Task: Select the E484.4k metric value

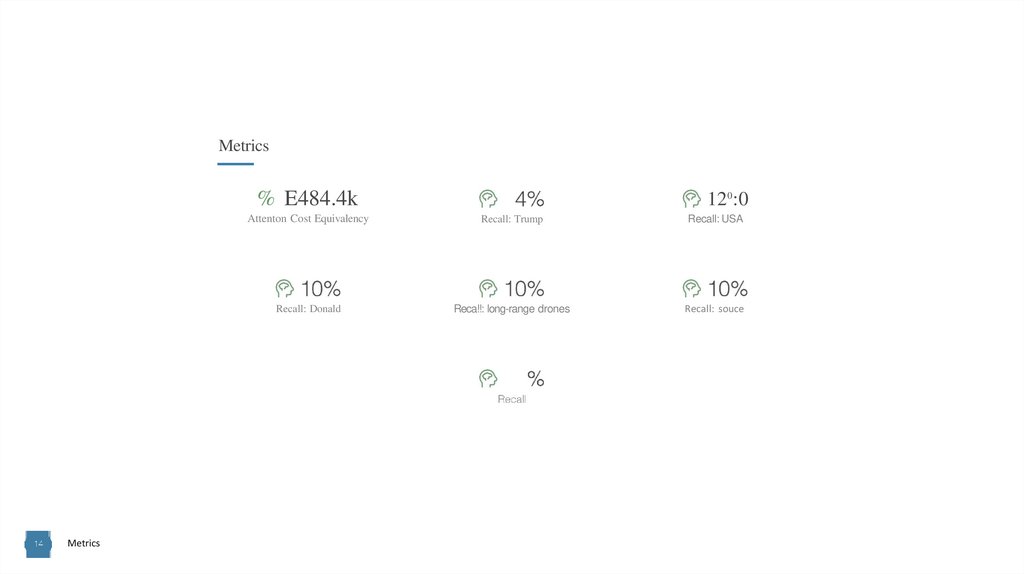Action: coord(321,198)
